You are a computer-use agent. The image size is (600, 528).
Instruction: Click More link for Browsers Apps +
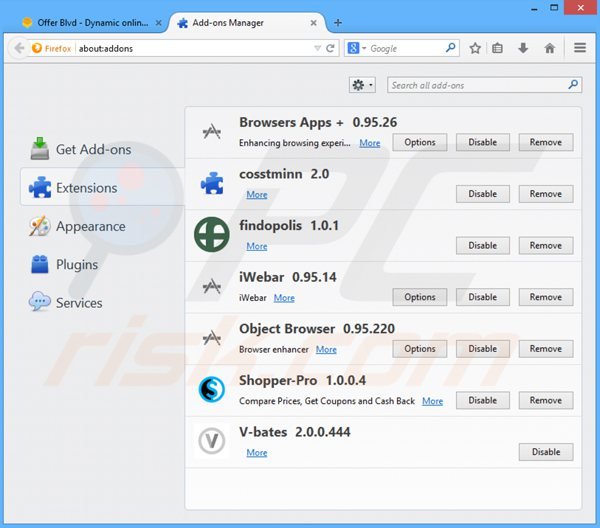370,143
